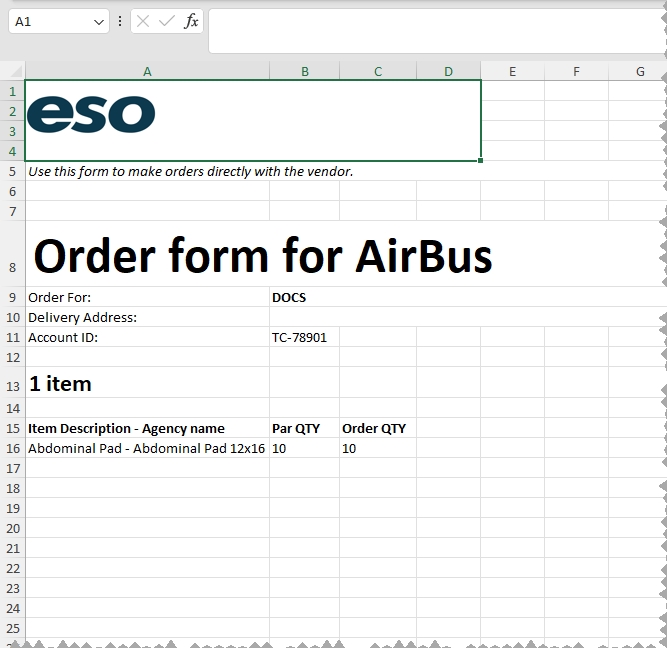Click the green fill handle of the selected range
Image resolution: width=667 pixels, height=648 pixels.
[x=480, y=160]
